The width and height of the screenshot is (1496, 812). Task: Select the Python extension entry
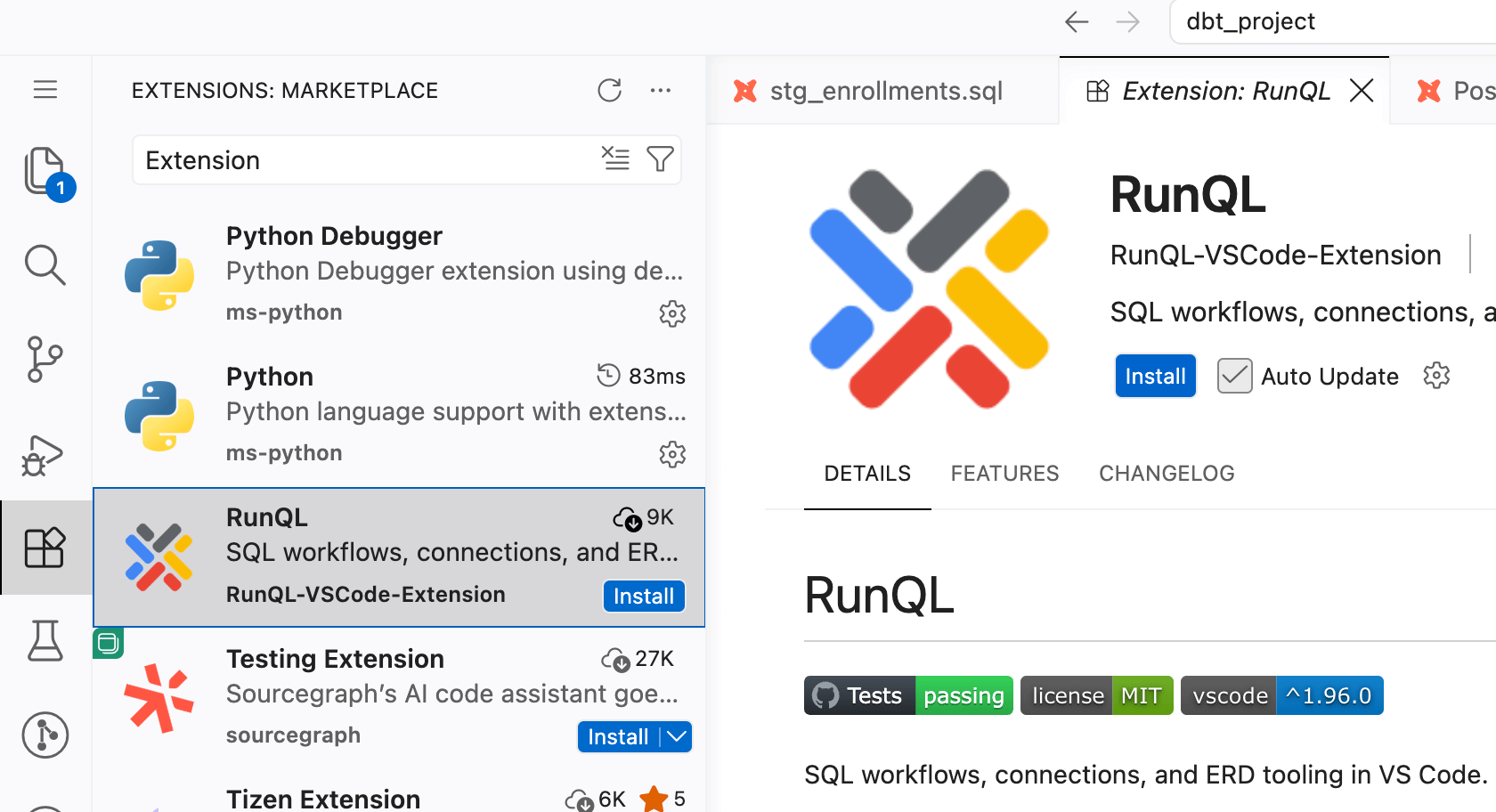[399, 417]
